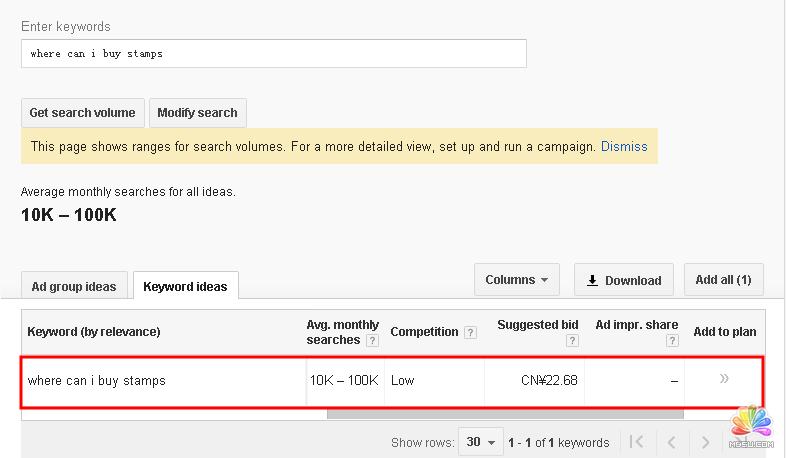
Task: Switch to the Ad group ideas tab
Action: (74, 286)
